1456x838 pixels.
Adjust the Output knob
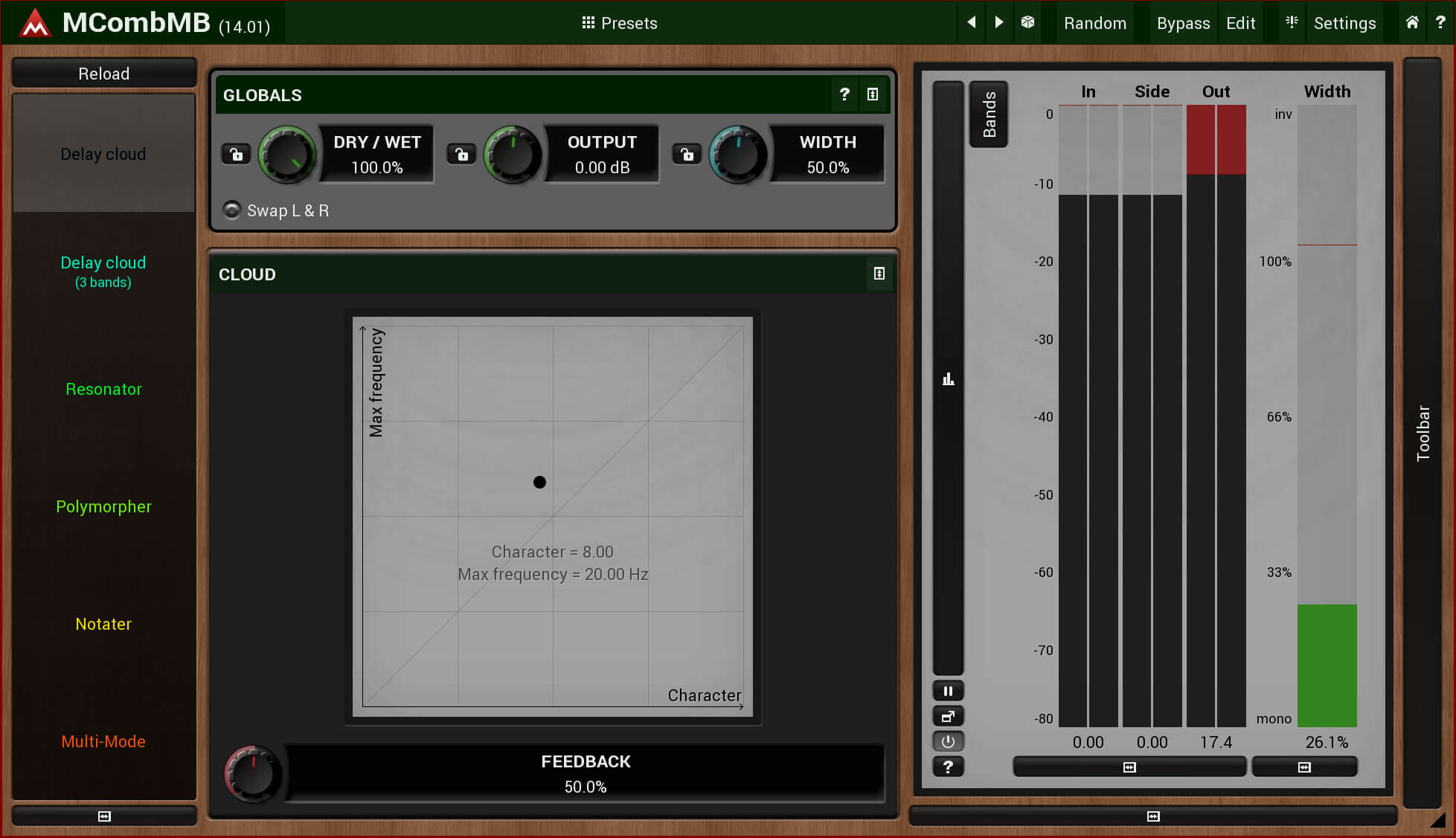512,155
